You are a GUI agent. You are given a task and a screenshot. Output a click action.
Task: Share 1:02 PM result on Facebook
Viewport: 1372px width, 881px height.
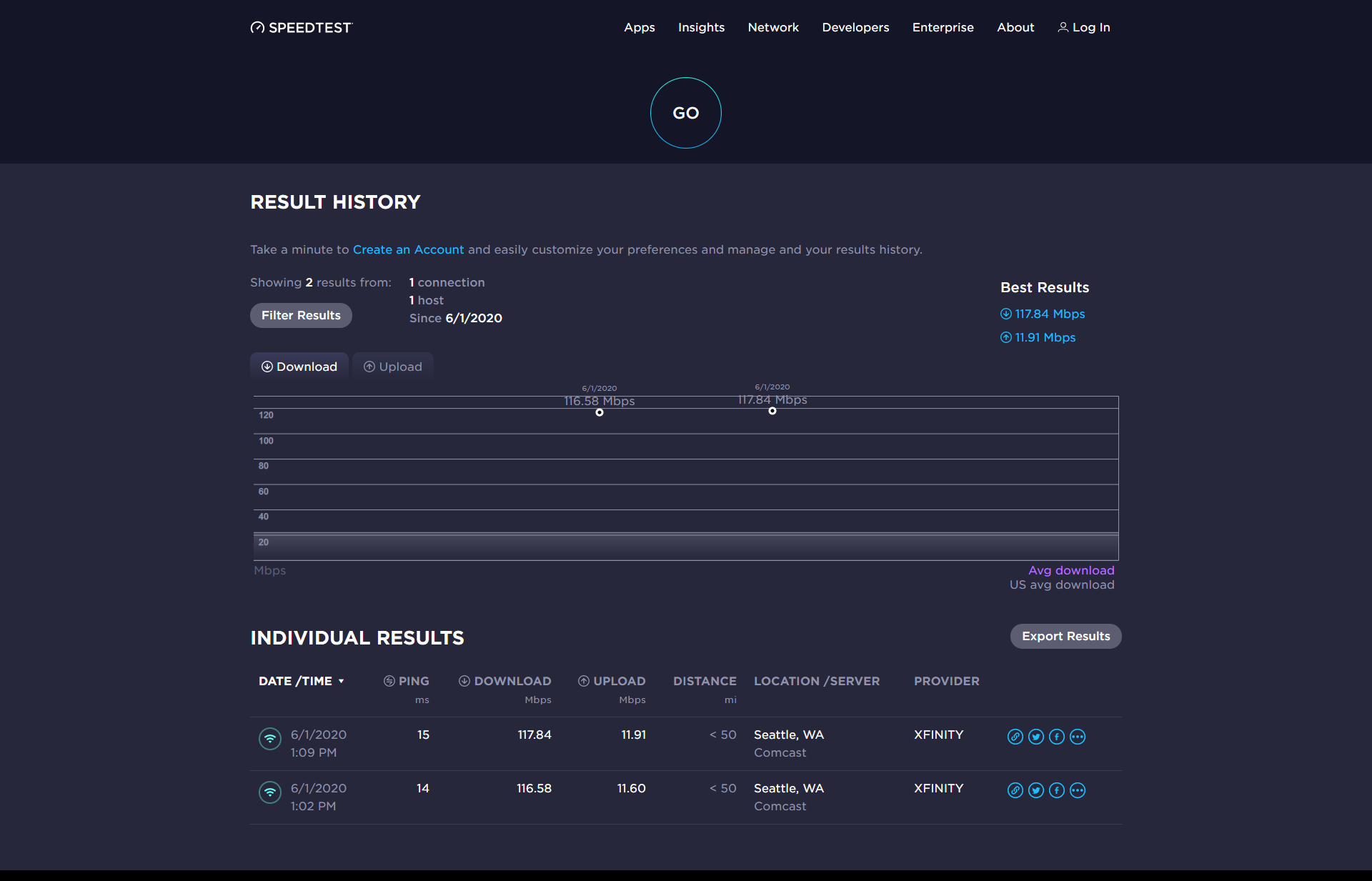click(x=1057, y=790)
